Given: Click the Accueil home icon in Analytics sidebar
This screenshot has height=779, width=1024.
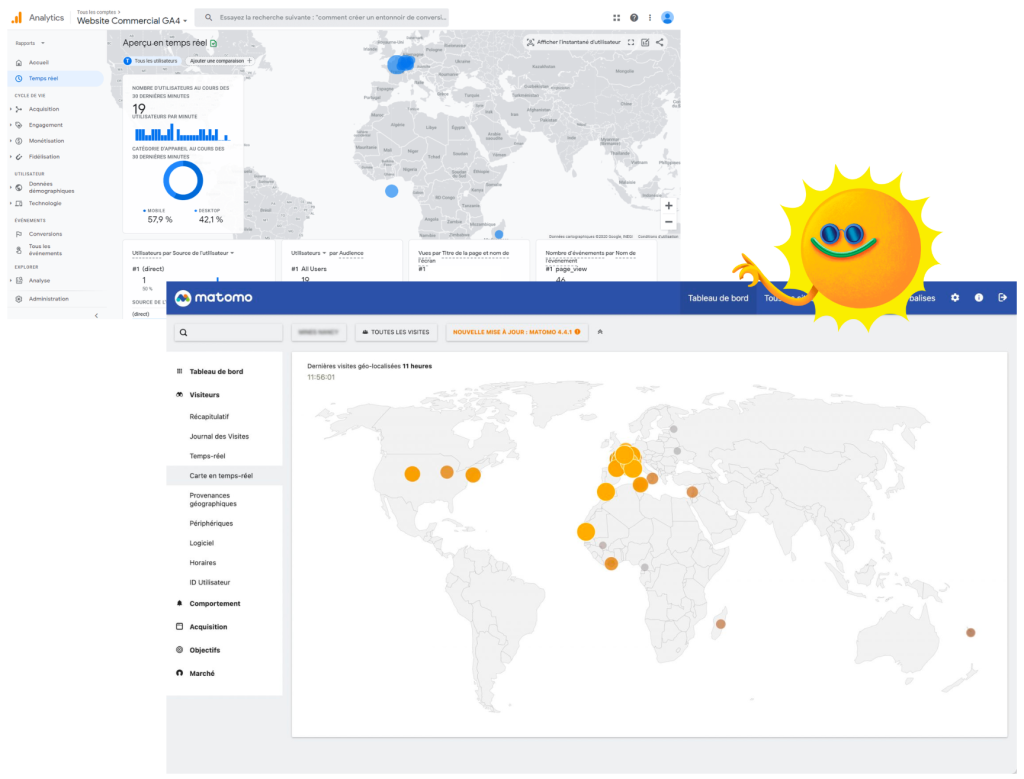Looking at the screenshot, I should click(x=19, y=63).
